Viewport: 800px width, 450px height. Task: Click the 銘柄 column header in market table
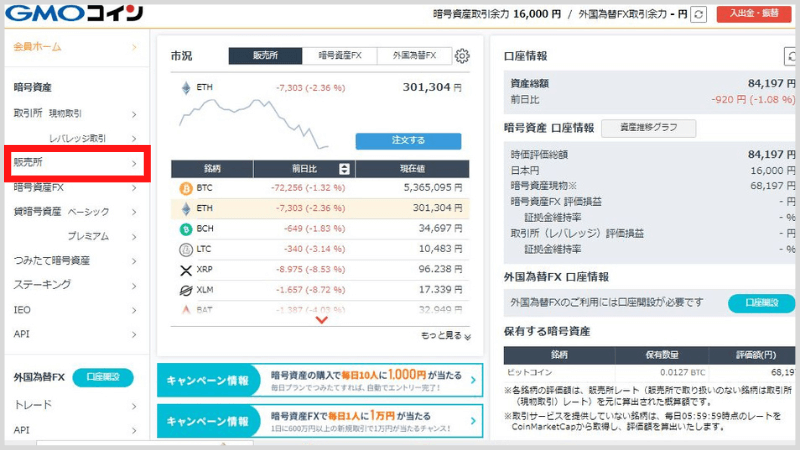tap(212, 169)
